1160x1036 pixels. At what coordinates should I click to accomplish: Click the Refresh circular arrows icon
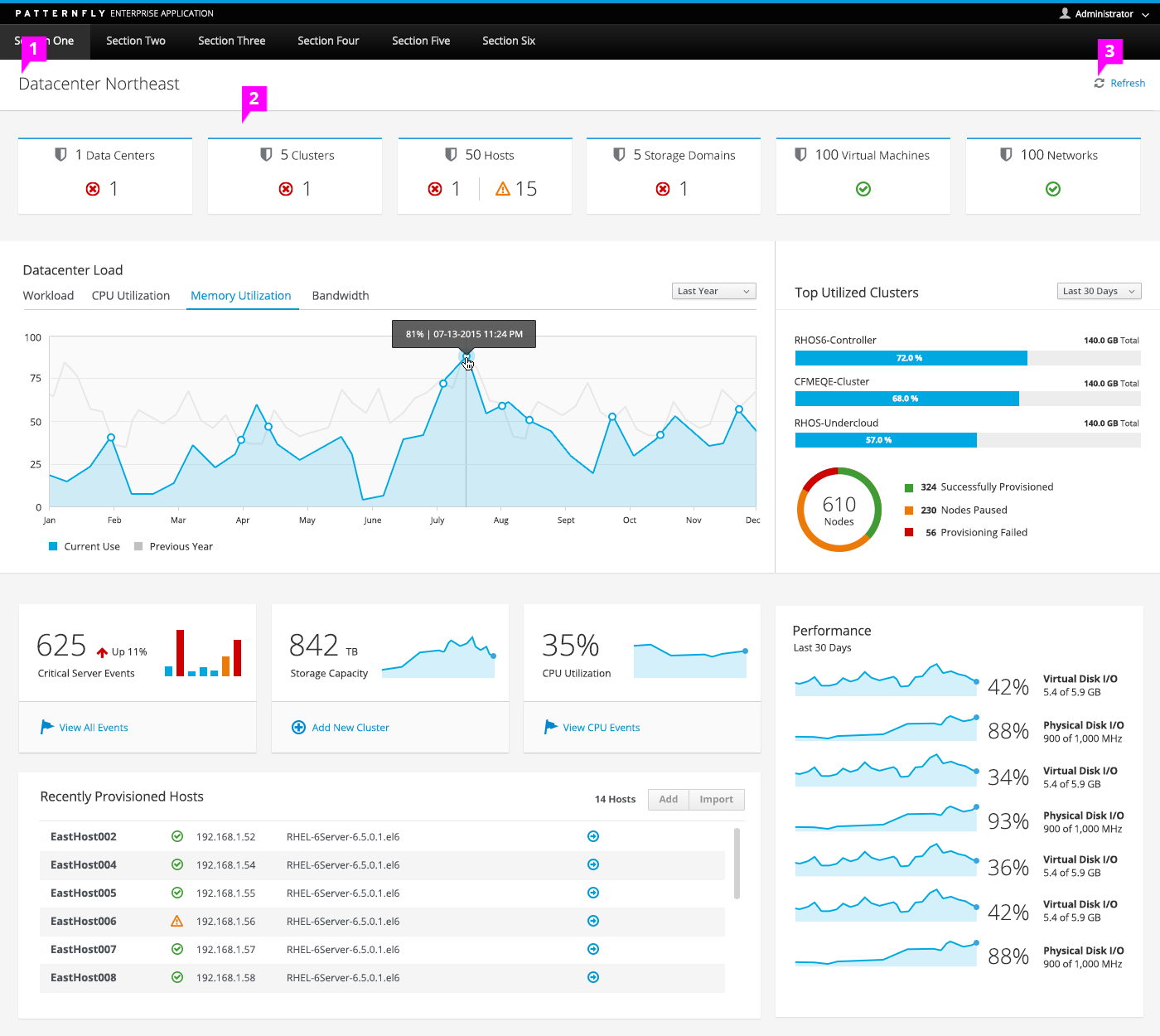1100,83
